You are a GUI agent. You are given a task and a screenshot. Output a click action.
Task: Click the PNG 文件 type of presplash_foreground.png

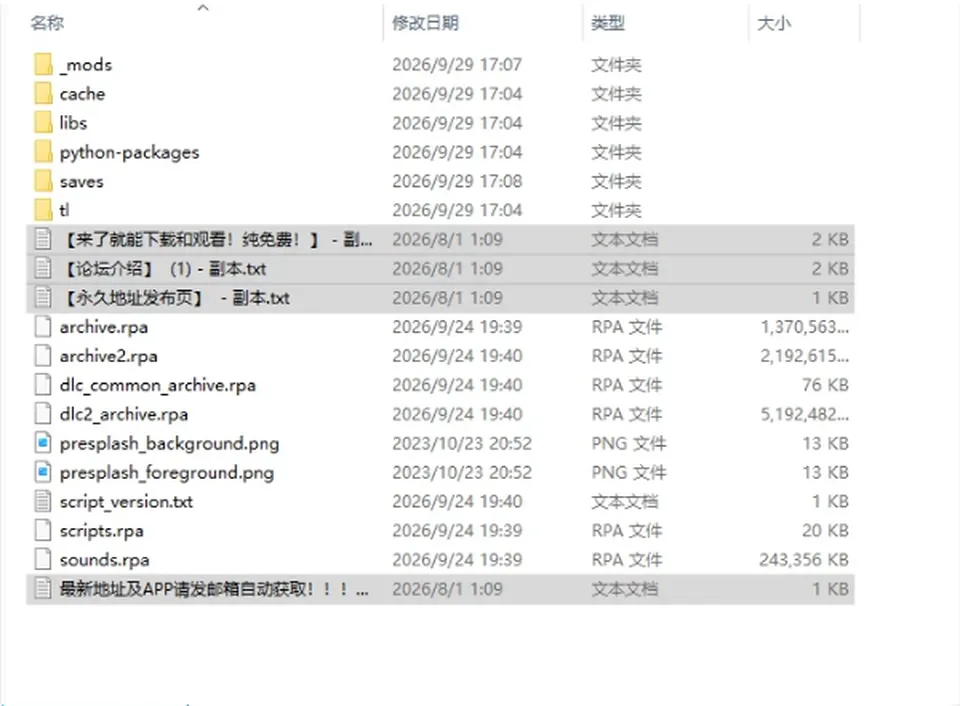point(629,473)
